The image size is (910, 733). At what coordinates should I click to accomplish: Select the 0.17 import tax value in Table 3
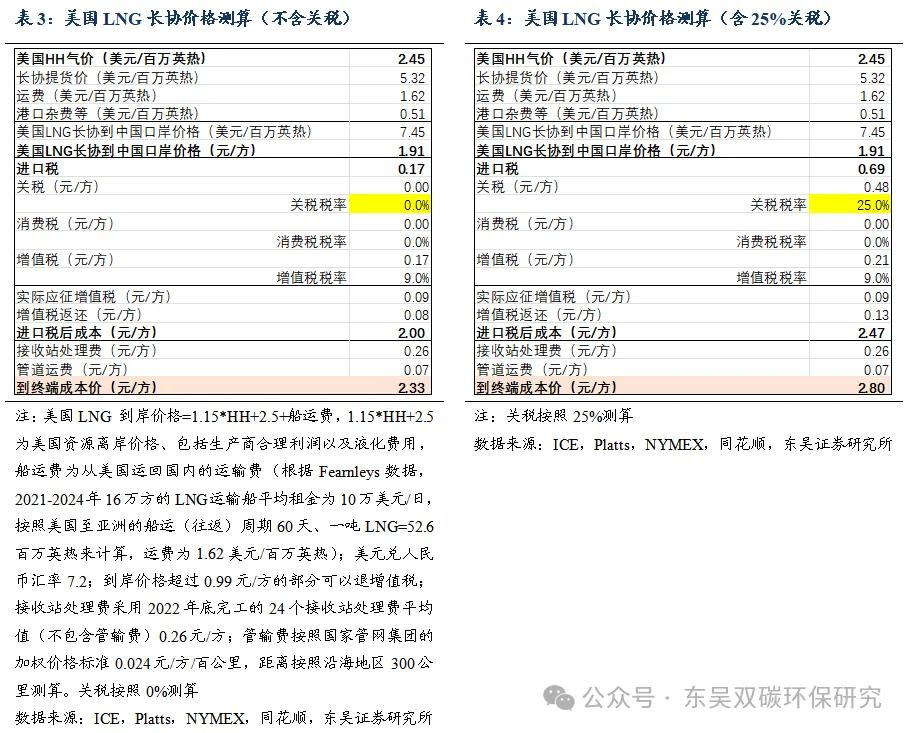[x=411, y=169]
